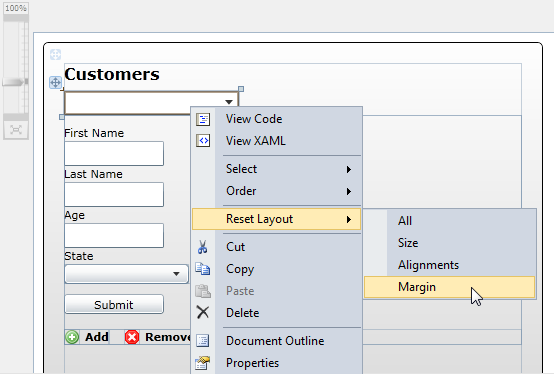Screen dimensions: 554x374
Task: Click the Properties icon
Action: pos(202,363)
